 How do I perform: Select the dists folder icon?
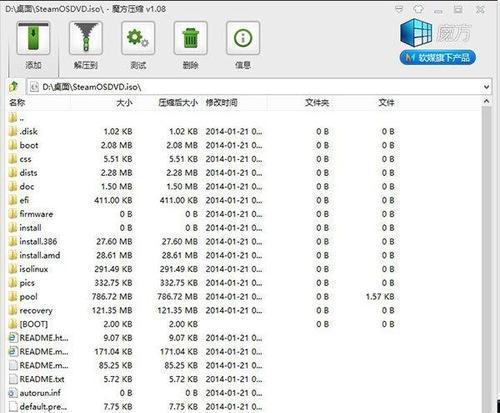[13, 173]
